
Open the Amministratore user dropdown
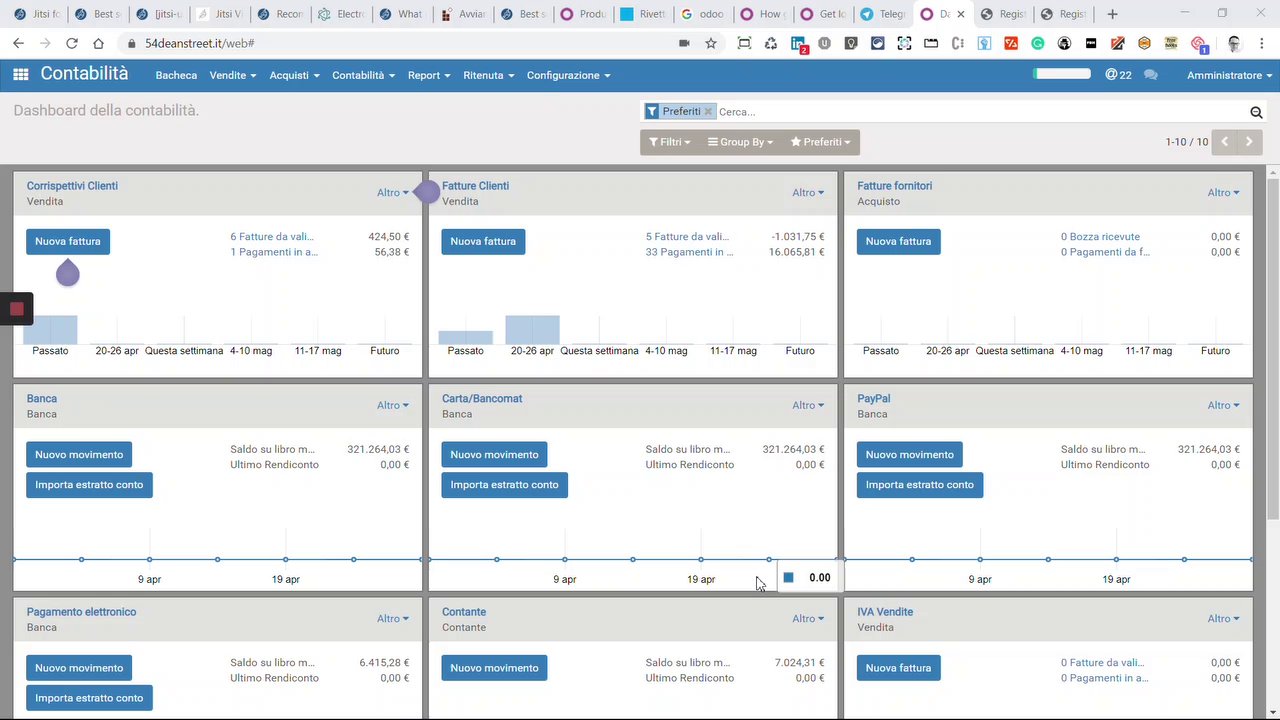1230,75
